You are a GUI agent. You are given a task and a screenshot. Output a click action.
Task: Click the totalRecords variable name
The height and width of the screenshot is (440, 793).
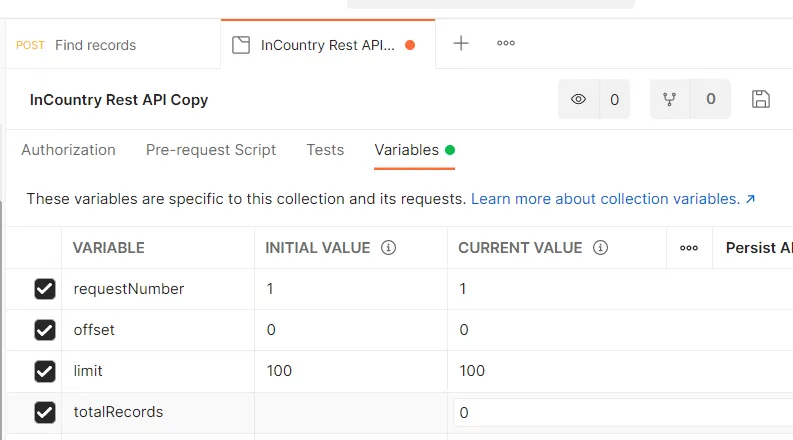118,412
